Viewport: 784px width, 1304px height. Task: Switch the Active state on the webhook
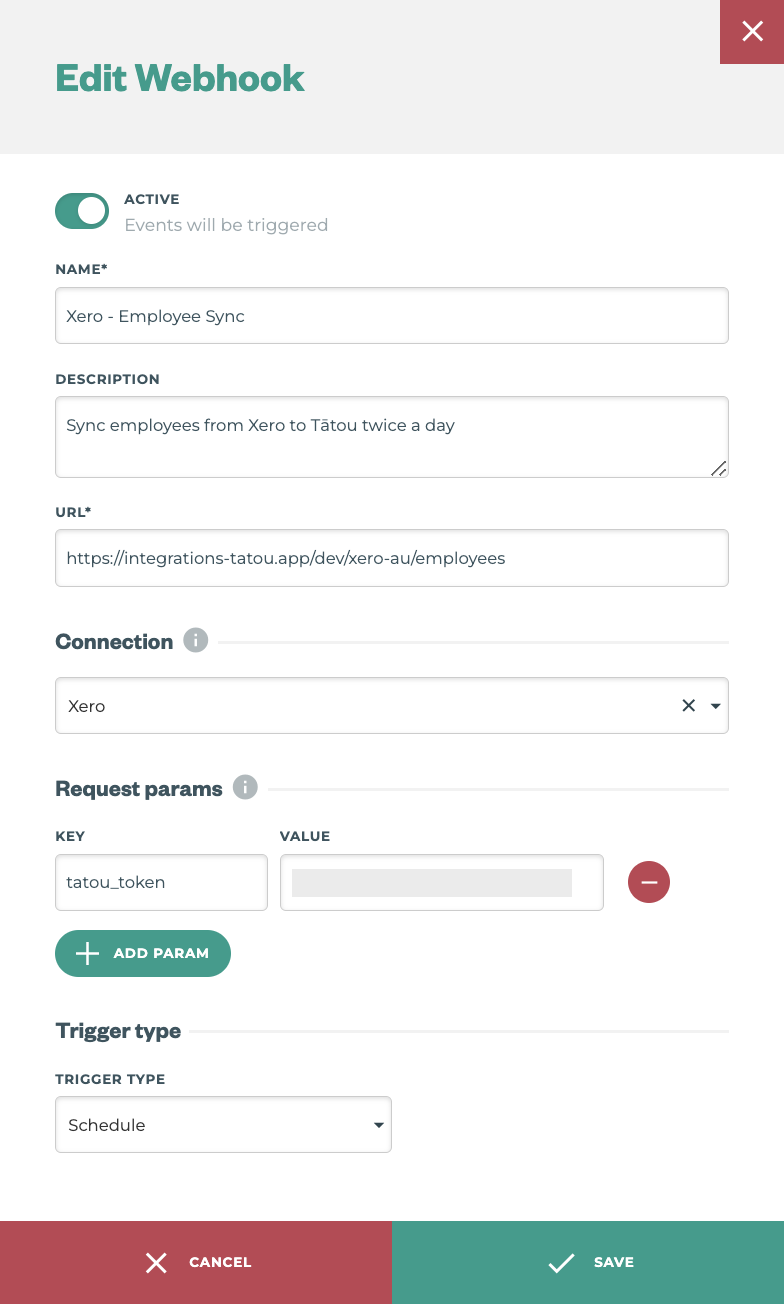pyautogui.click(x=81, y=210)
